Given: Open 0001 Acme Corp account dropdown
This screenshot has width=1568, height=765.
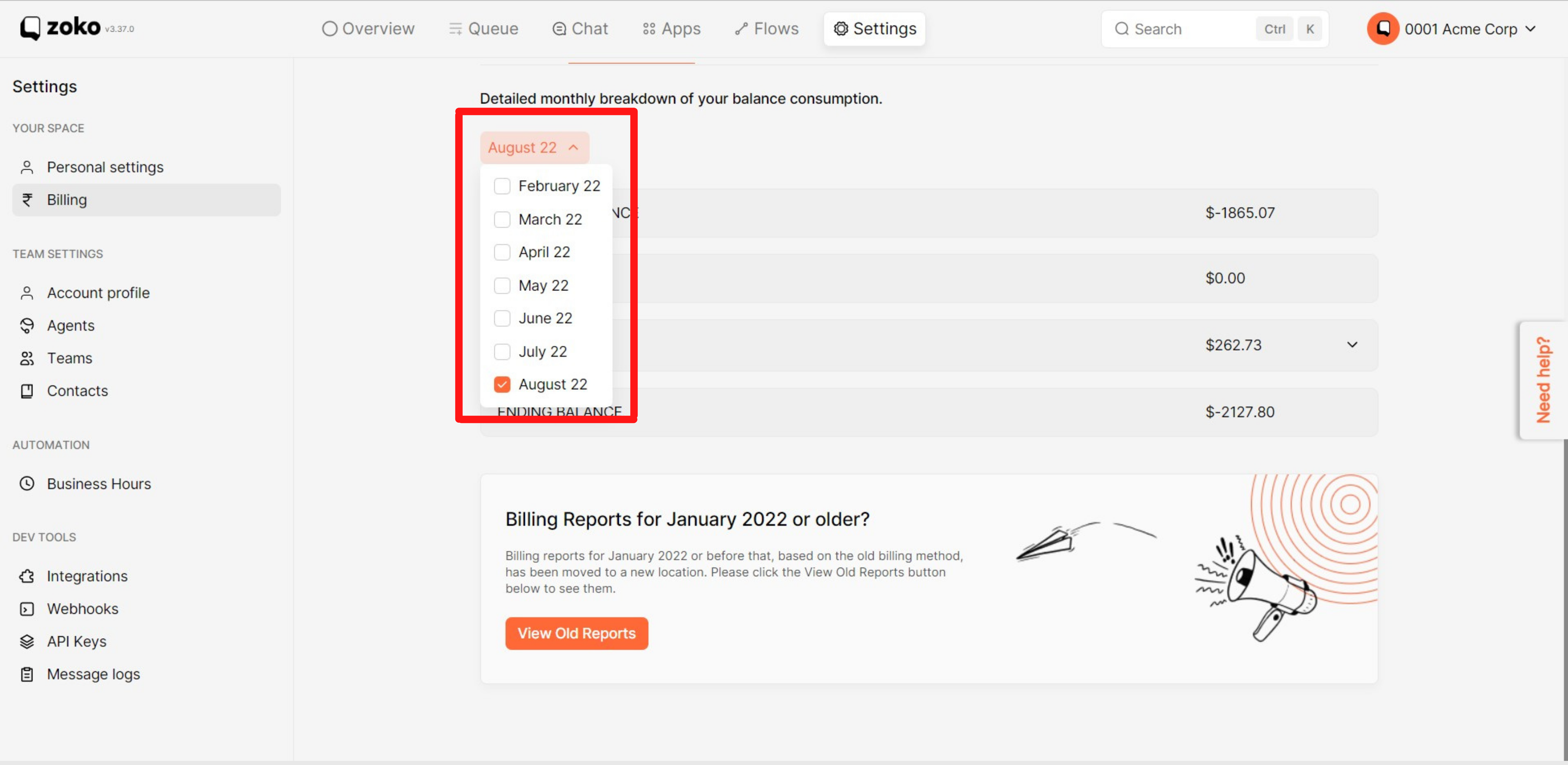Looking at the screenshot, I should click(1461, 29).
